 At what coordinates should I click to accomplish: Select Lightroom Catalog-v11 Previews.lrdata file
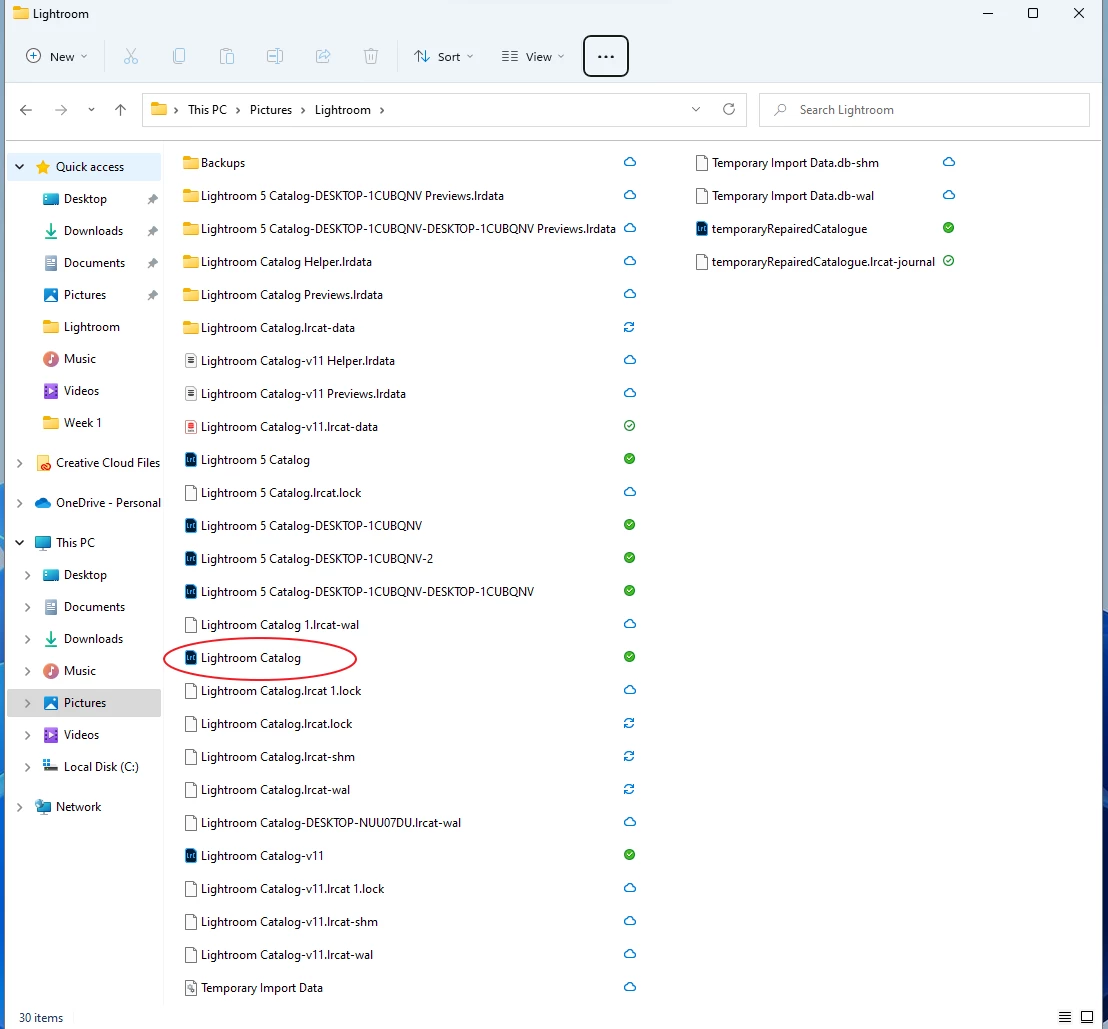[x=303, y=394]
